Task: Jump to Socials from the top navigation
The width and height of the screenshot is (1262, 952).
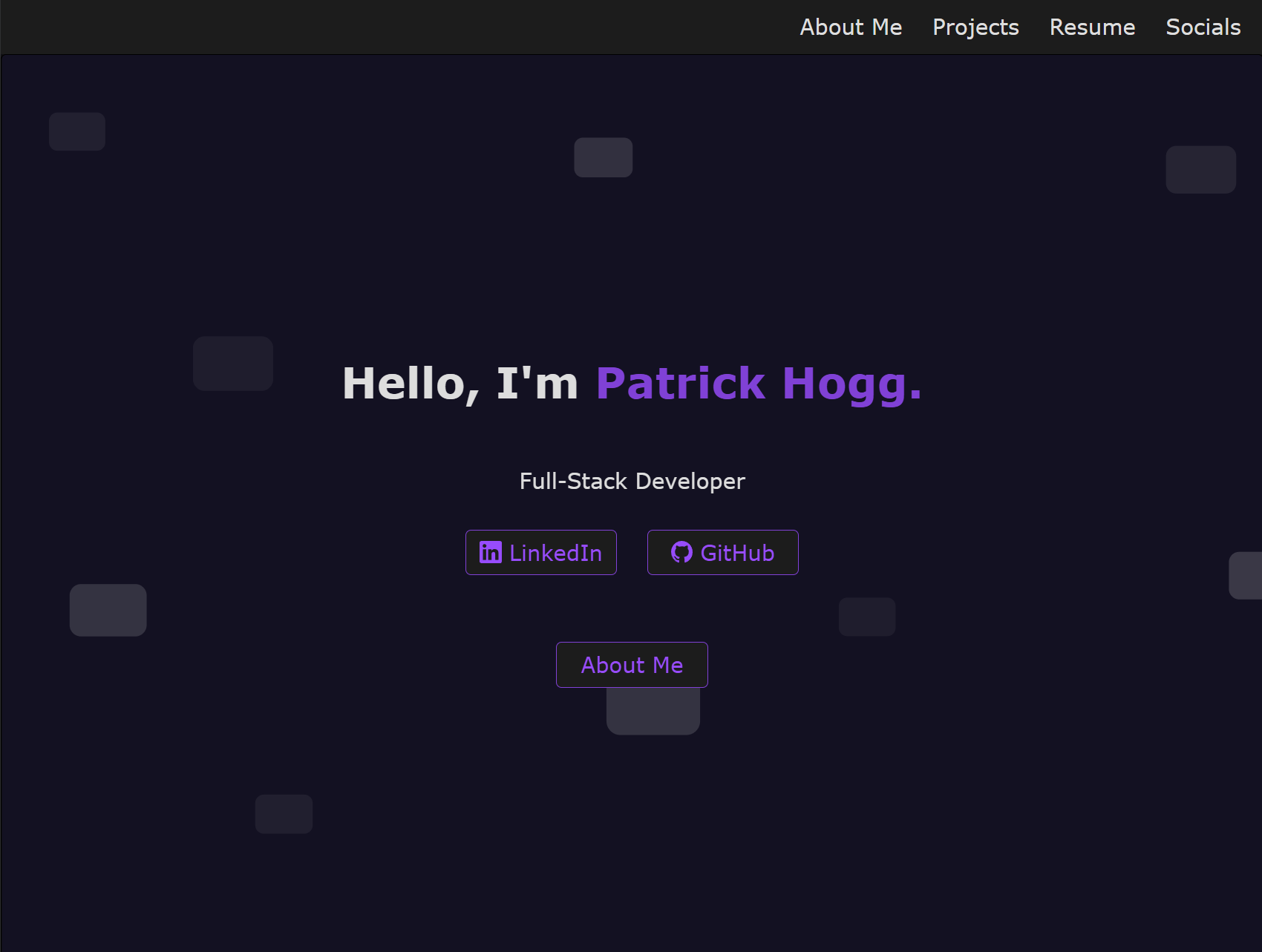Action: (1203, 27)
